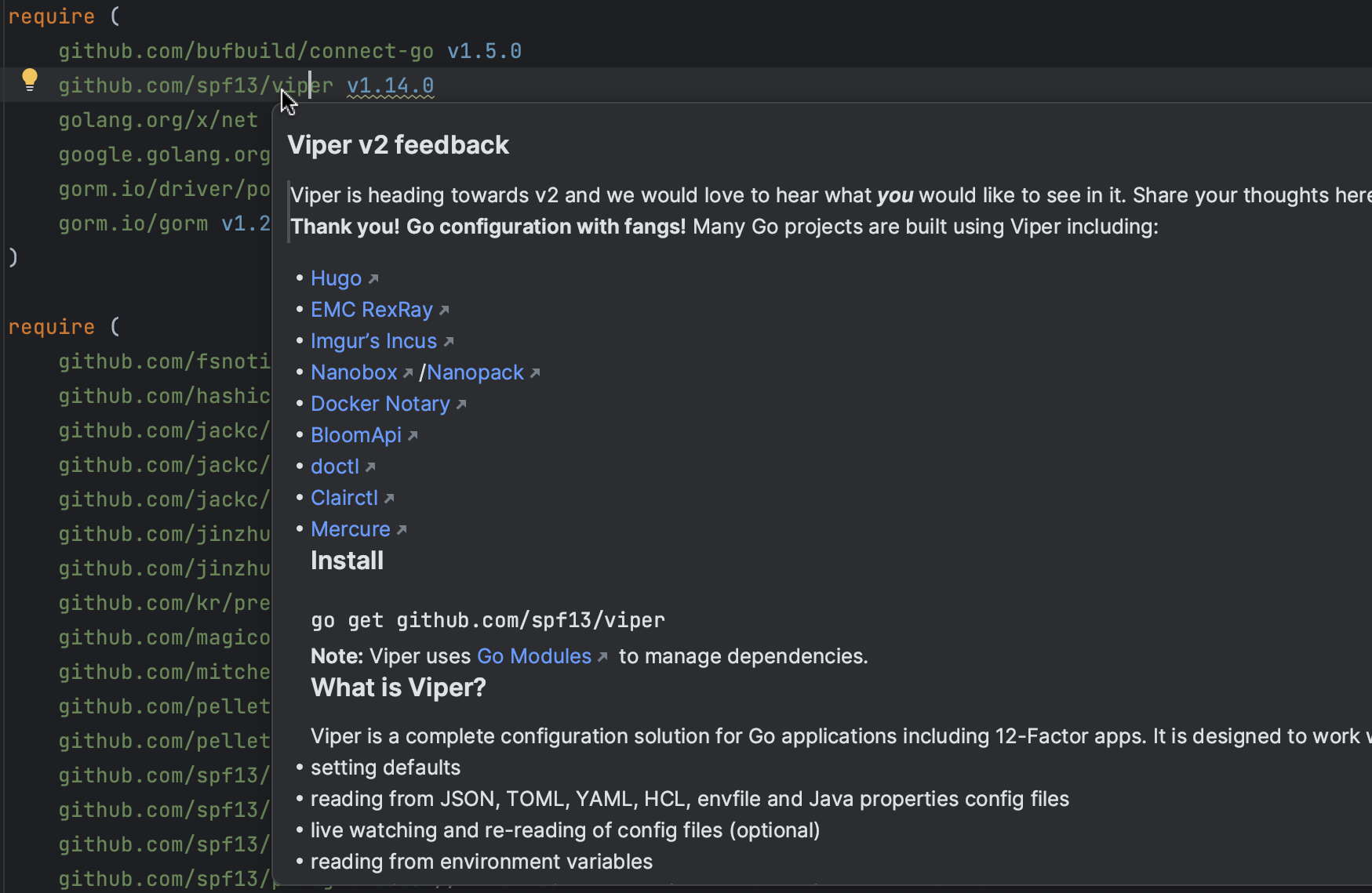Screen dimensions: 1372x893
Task: Click the yellow lightbulb intention icon
Action: 30,79
